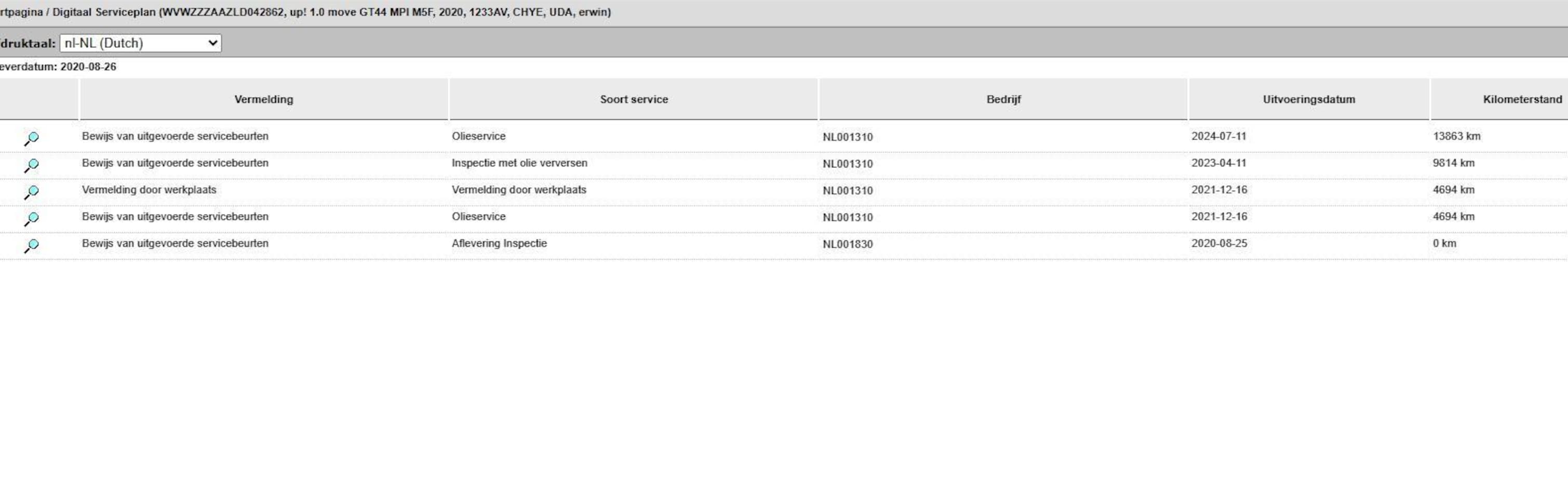Select the Aflevering Inspectie service type cell

click(499, 244)
